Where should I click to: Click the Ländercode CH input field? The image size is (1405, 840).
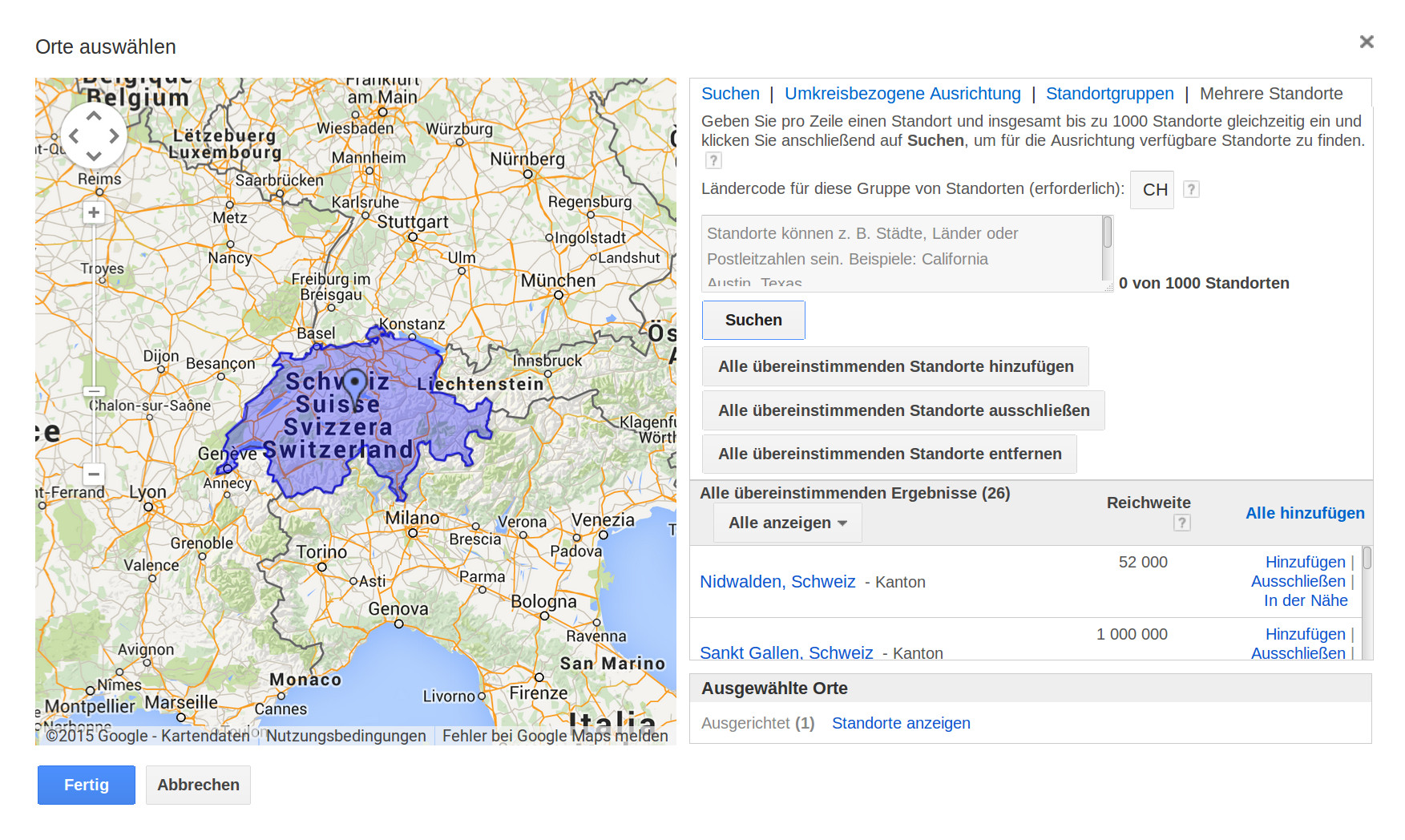click(x=1152, y=190)
